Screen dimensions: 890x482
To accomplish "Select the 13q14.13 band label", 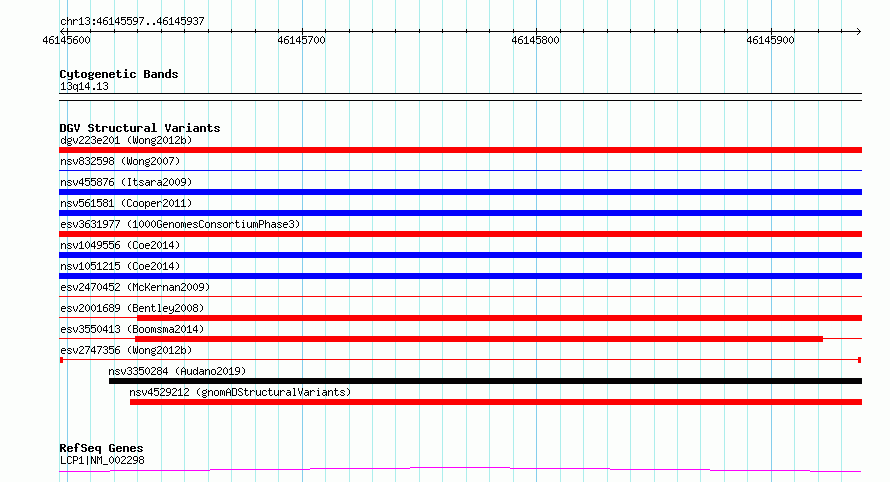I will tap(84, 86).
